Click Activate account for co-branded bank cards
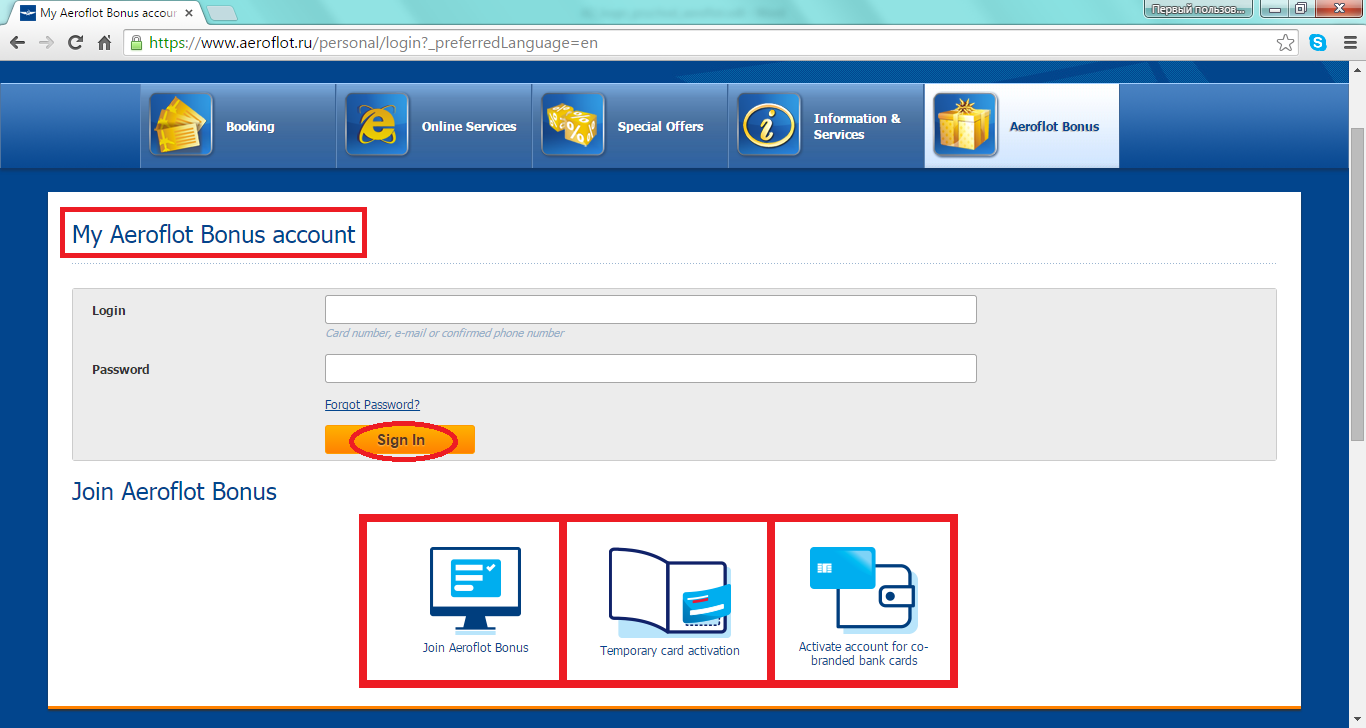 pos(863,654)
